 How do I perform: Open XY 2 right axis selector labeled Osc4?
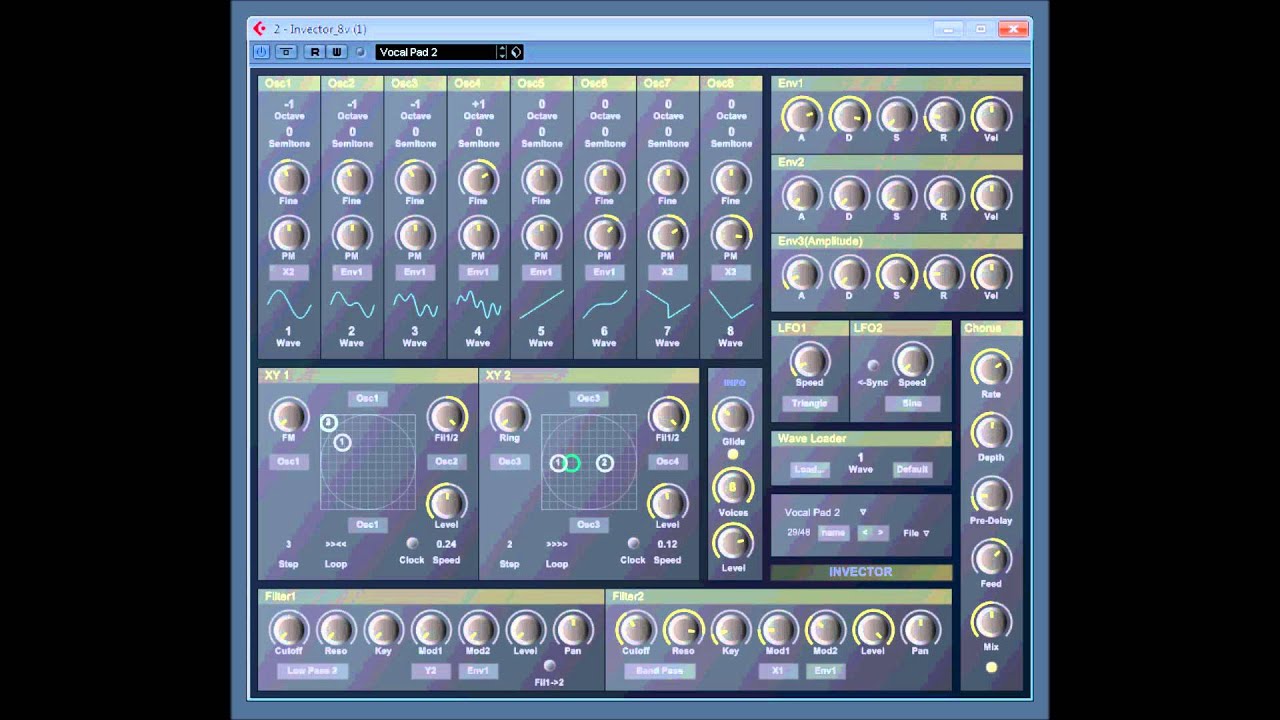667,461
